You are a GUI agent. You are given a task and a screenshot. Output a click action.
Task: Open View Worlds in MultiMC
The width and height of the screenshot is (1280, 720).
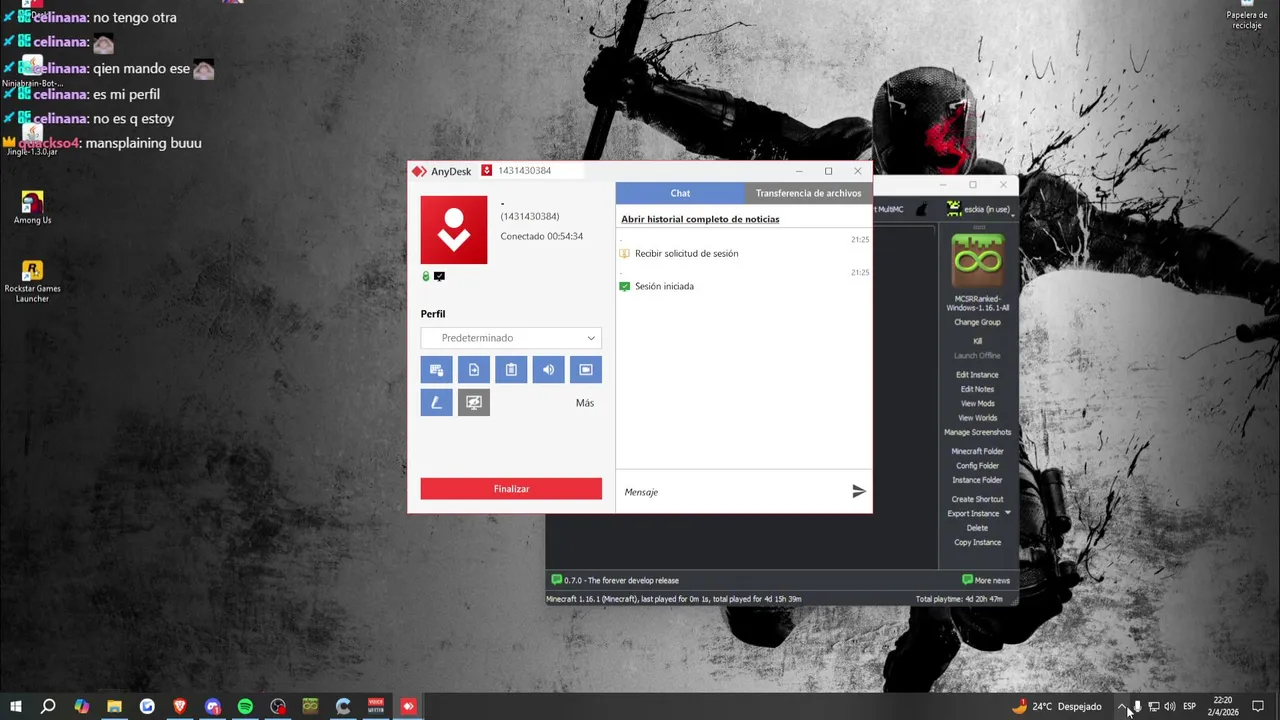coord(977,418)
